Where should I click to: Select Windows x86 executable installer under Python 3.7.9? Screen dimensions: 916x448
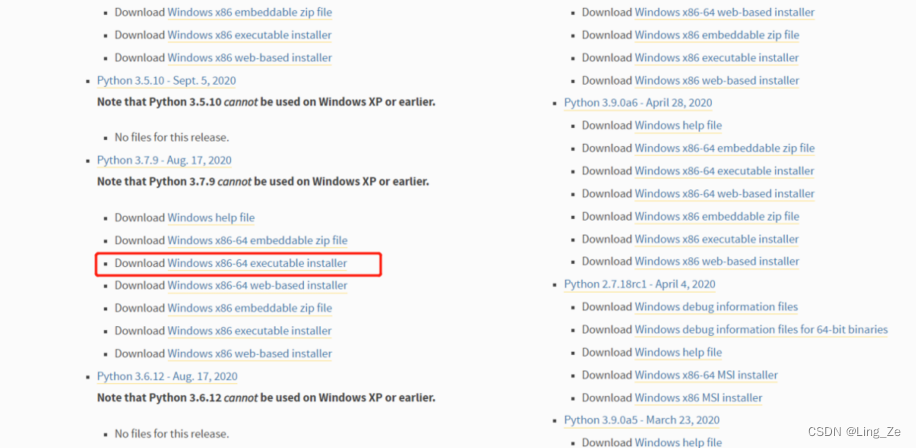[249, 331]
